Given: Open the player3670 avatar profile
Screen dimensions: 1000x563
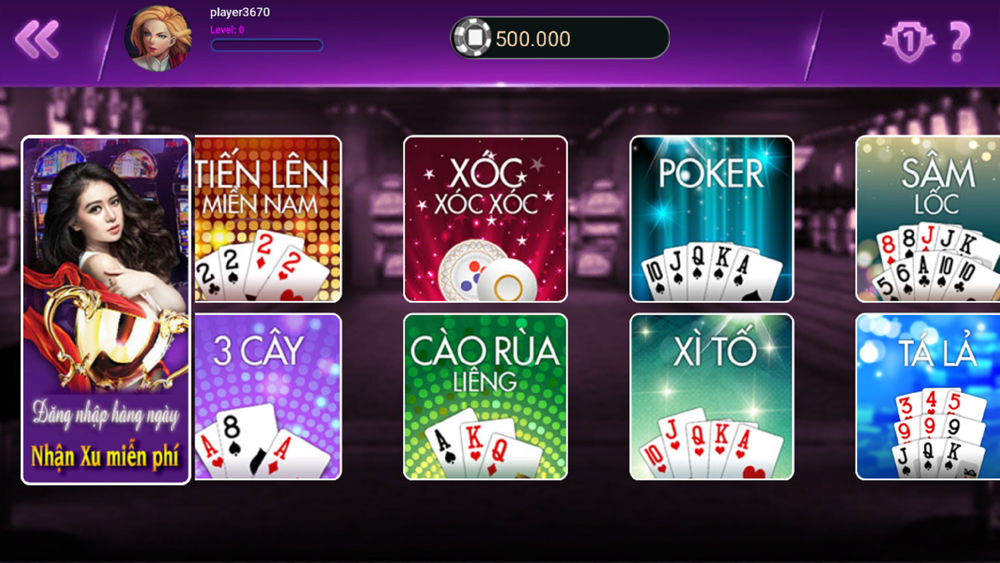Looking at the screenshot, I should tap(158, 38).
